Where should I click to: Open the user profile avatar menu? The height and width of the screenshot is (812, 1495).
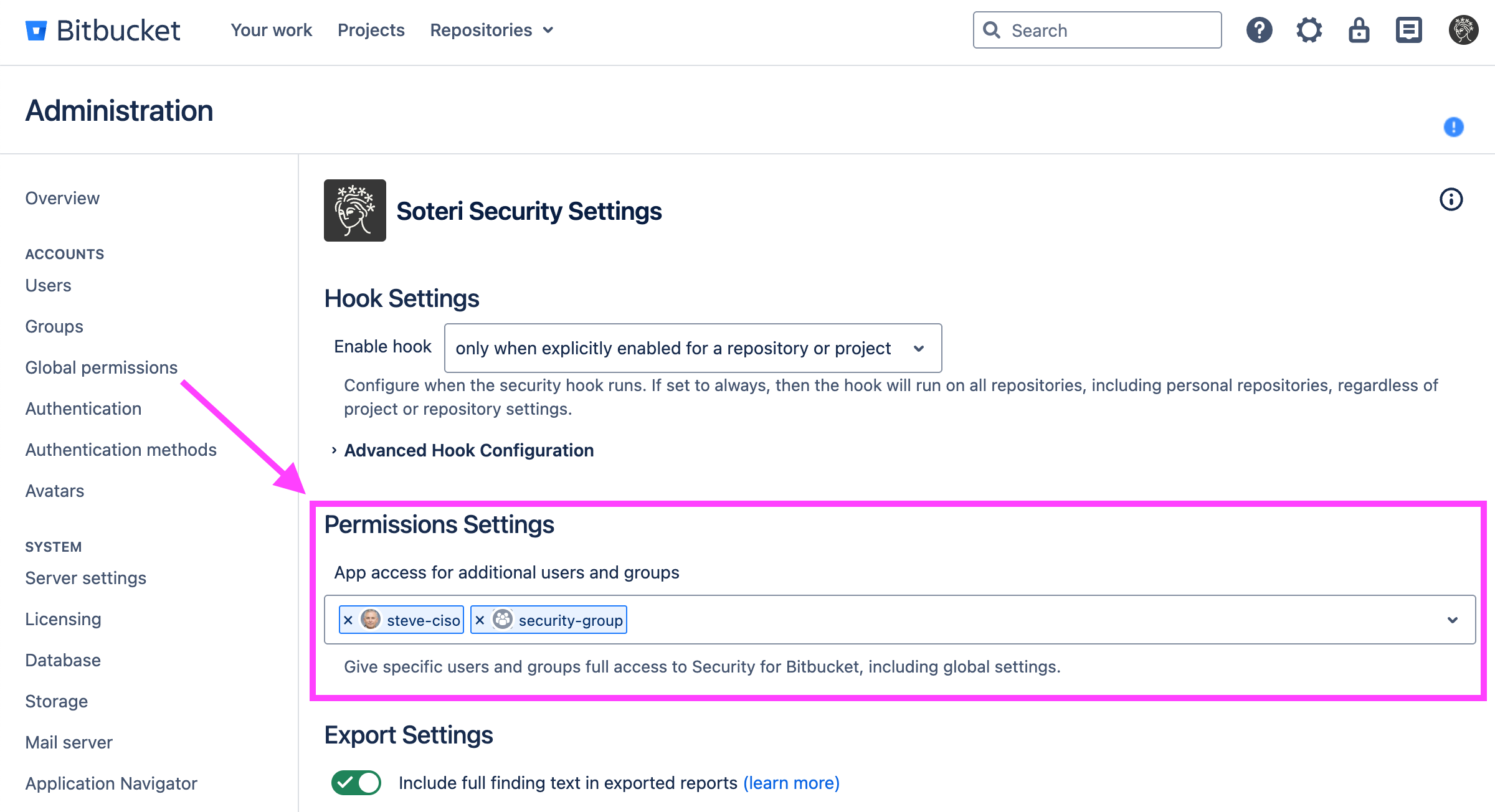click(1463, 30)
